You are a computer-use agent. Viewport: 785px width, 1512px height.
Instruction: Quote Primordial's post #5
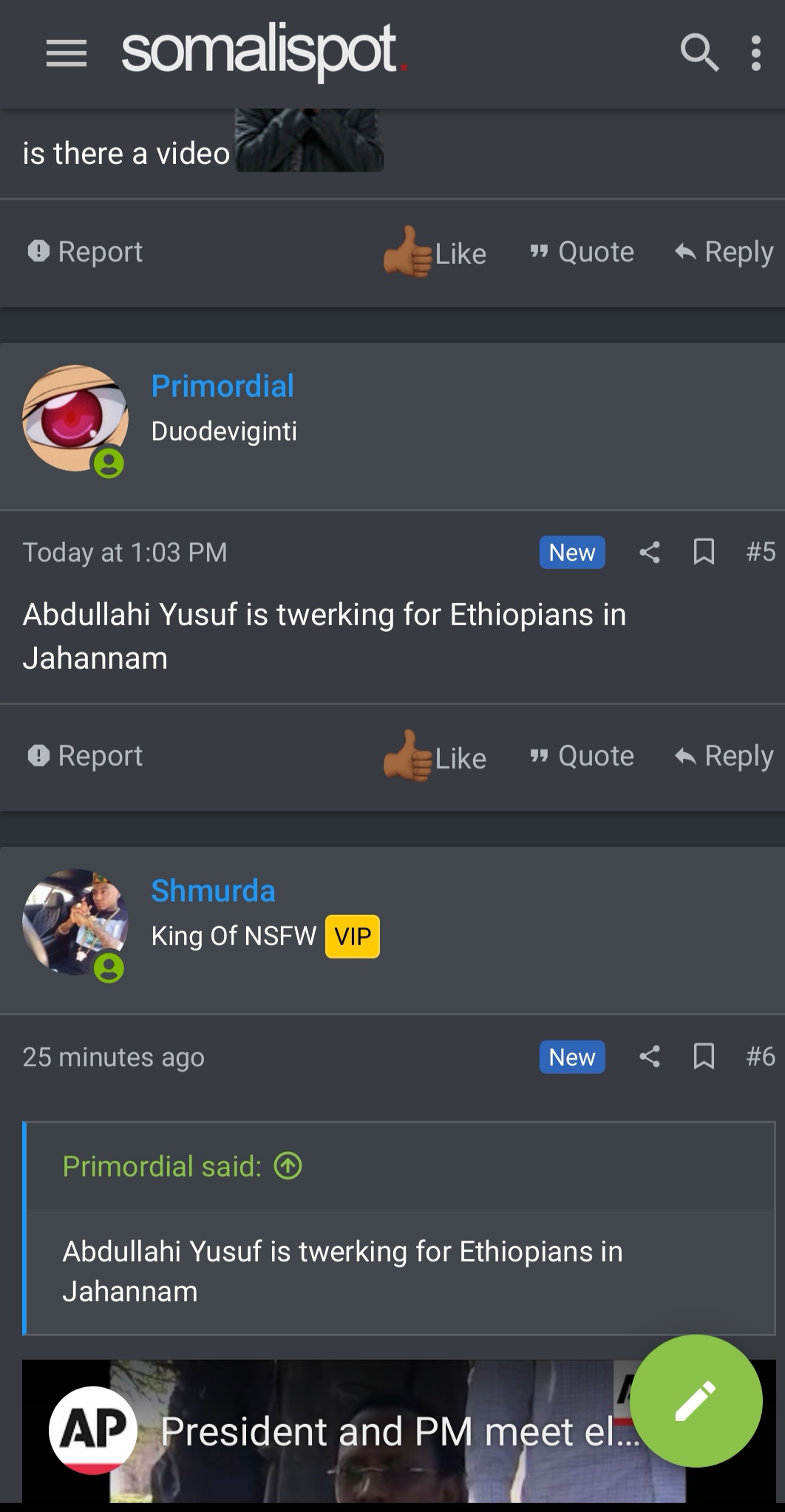[582, 756]
